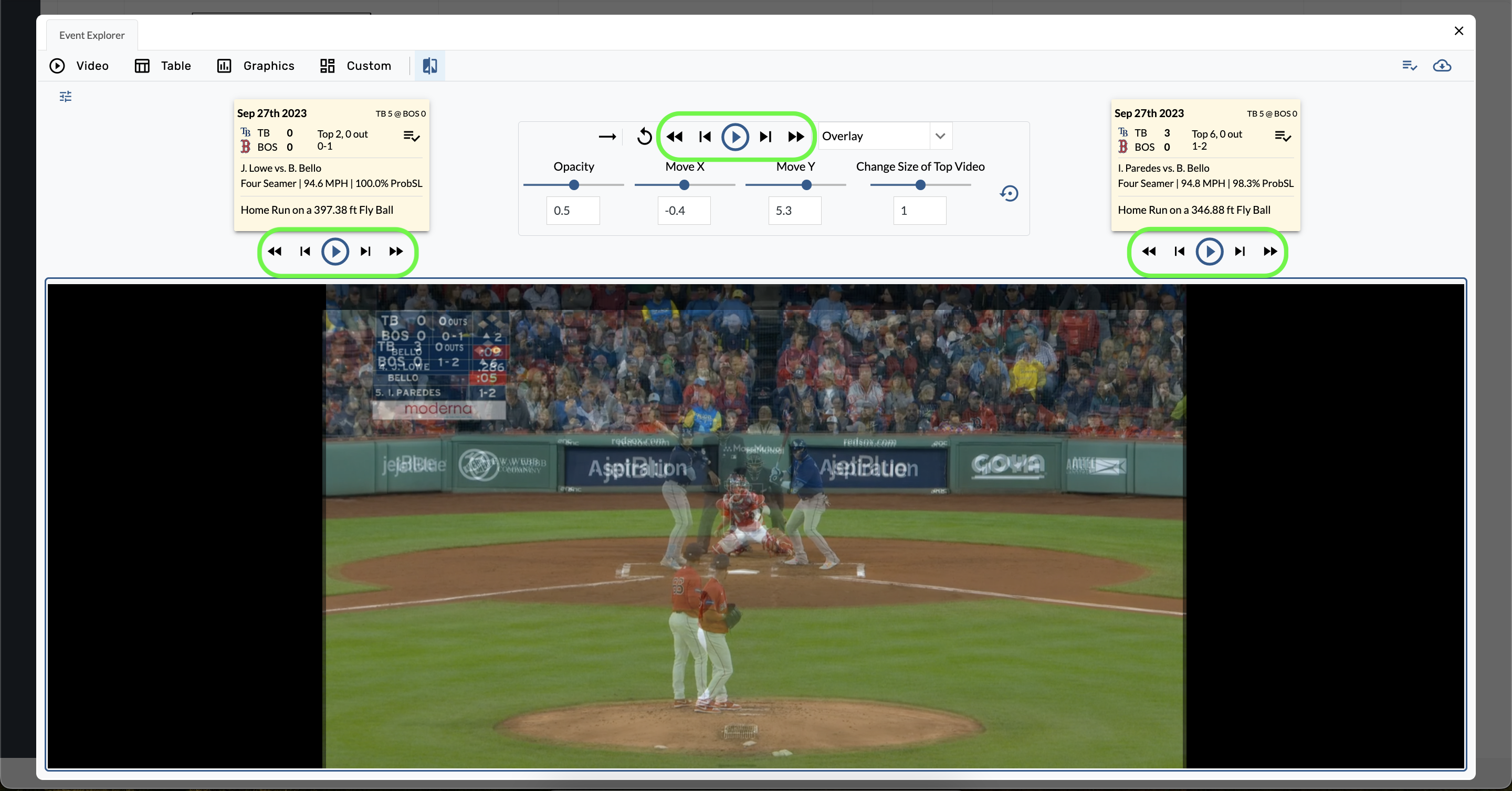Open filter settings sliders icon

pyautogui.click(x=66, y=96)
